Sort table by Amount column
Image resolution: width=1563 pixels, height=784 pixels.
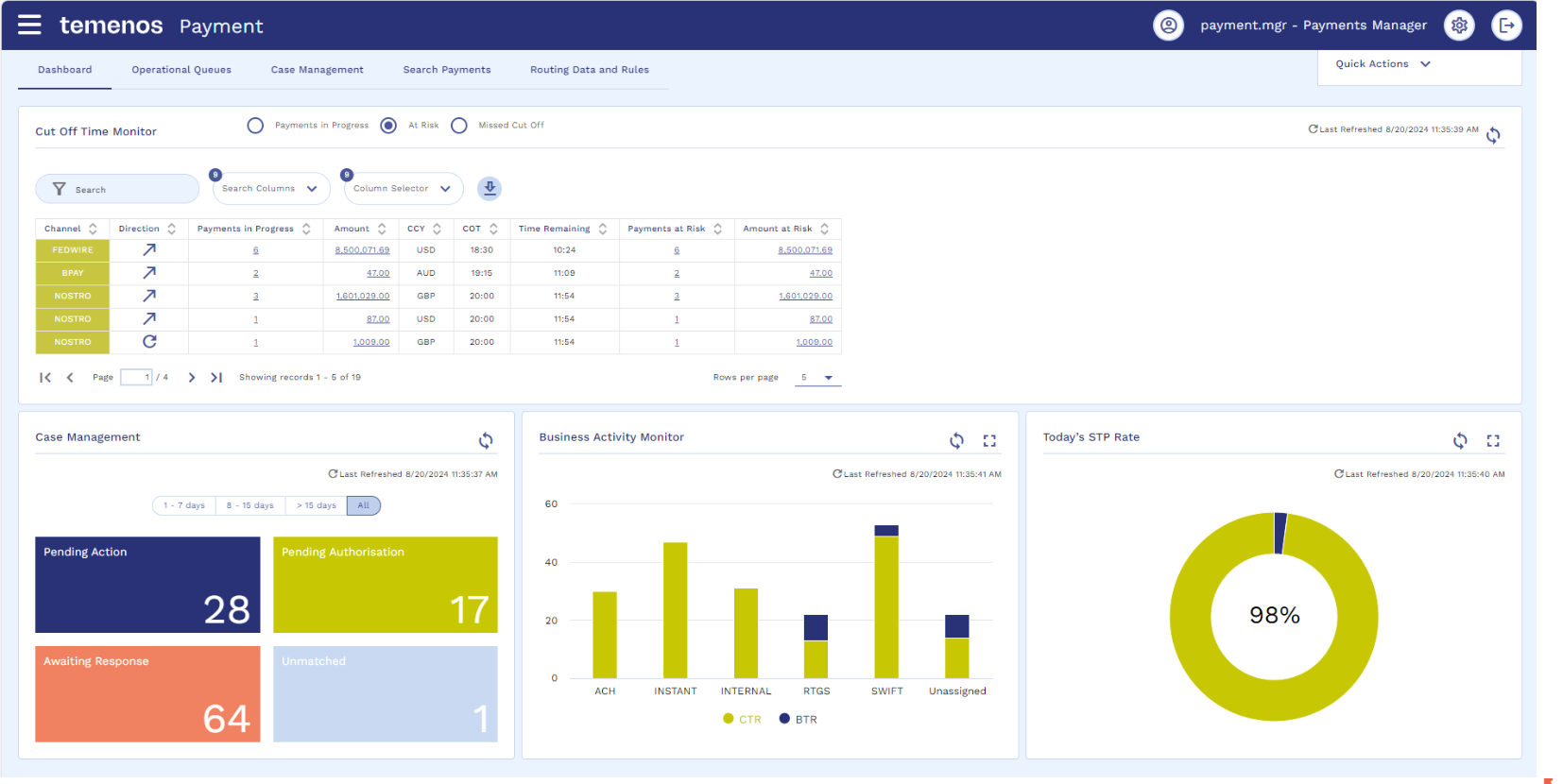382,229
